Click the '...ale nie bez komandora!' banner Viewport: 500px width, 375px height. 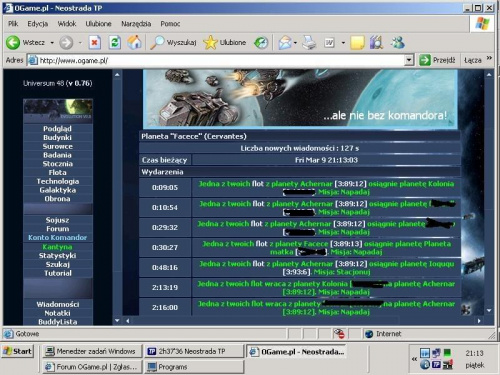[300, 99]
